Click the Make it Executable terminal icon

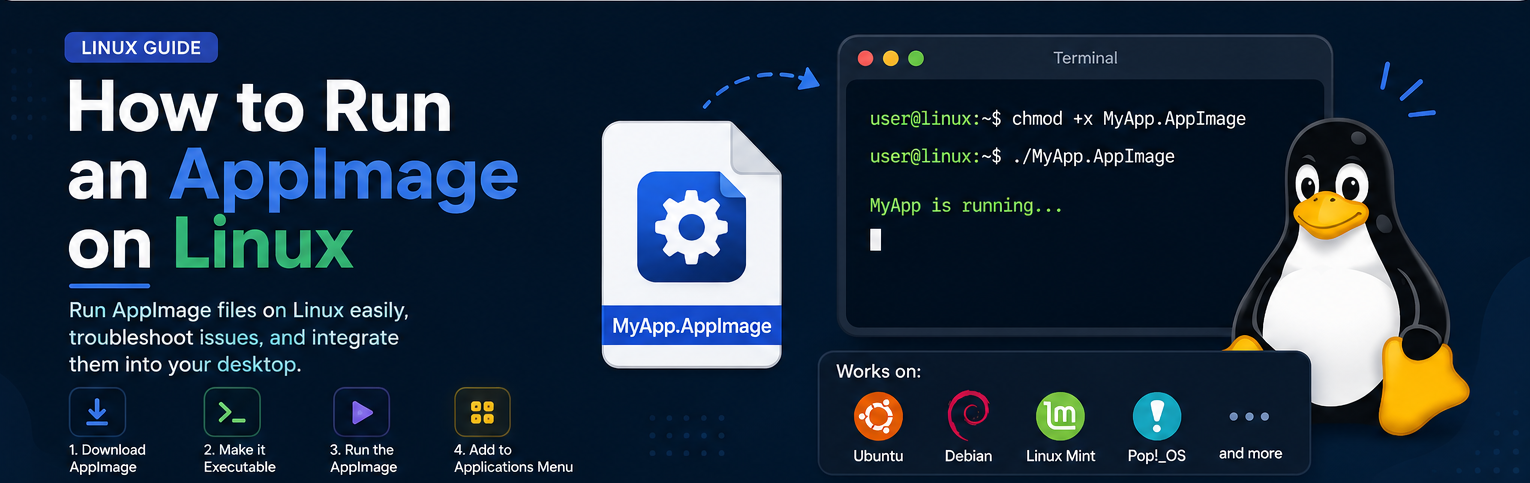(x=232, y=412)
